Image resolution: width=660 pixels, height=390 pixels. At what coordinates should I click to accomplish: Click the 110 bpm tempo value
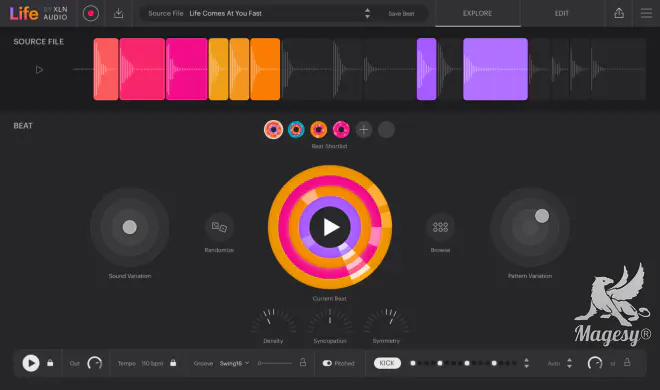coord(152,363)
